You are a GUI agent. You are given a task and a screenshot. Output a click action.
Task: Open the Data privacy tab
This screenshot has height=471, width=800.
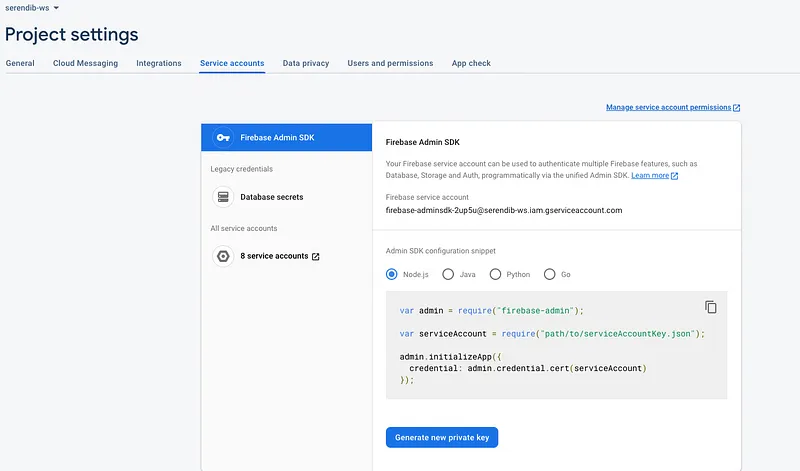click(x=306, y=63)
